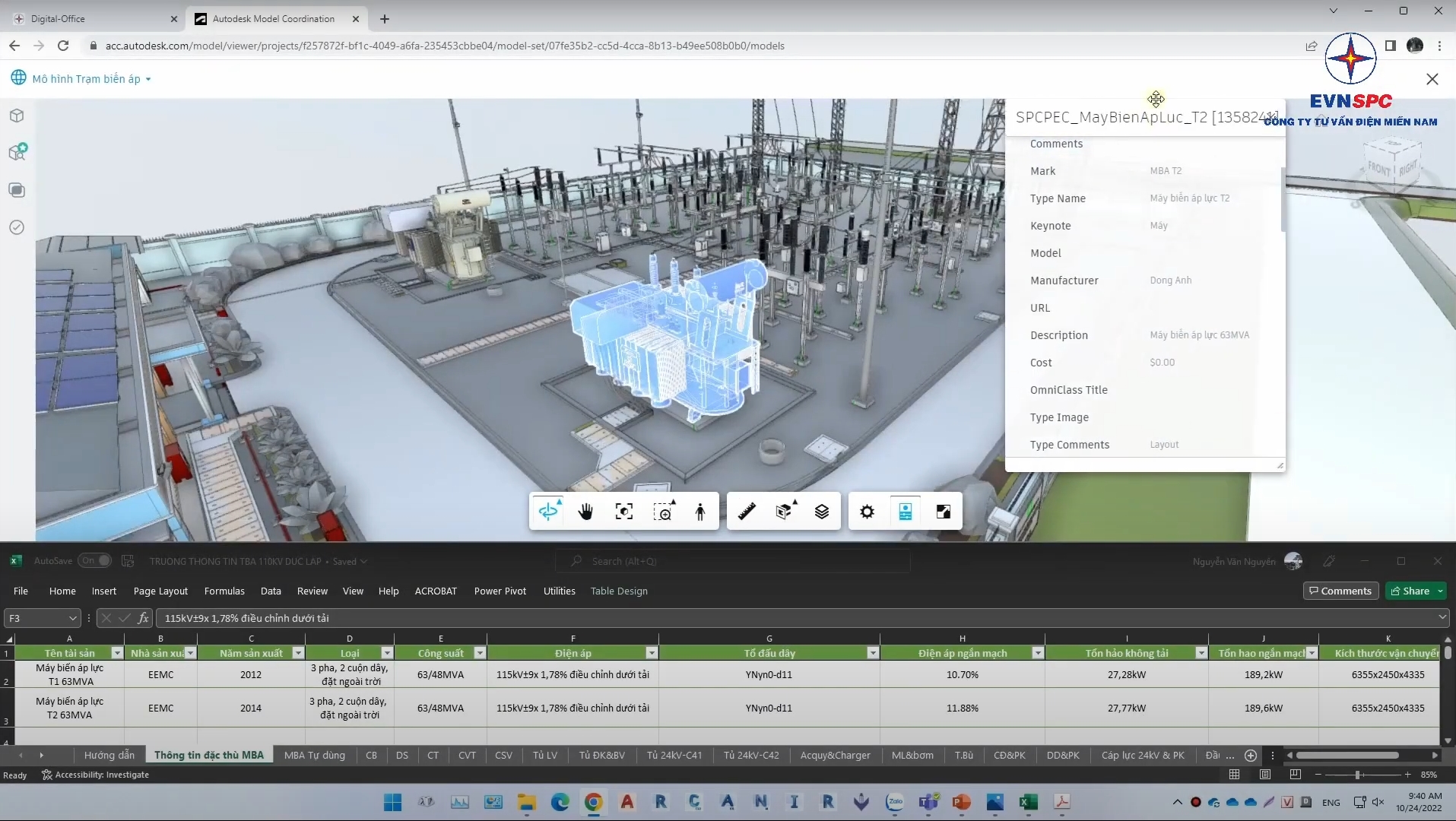The height and width of the screenshot is (821, 1456).
Task: Toggle the Excel AutoSave switch
Action: [94, 561]
